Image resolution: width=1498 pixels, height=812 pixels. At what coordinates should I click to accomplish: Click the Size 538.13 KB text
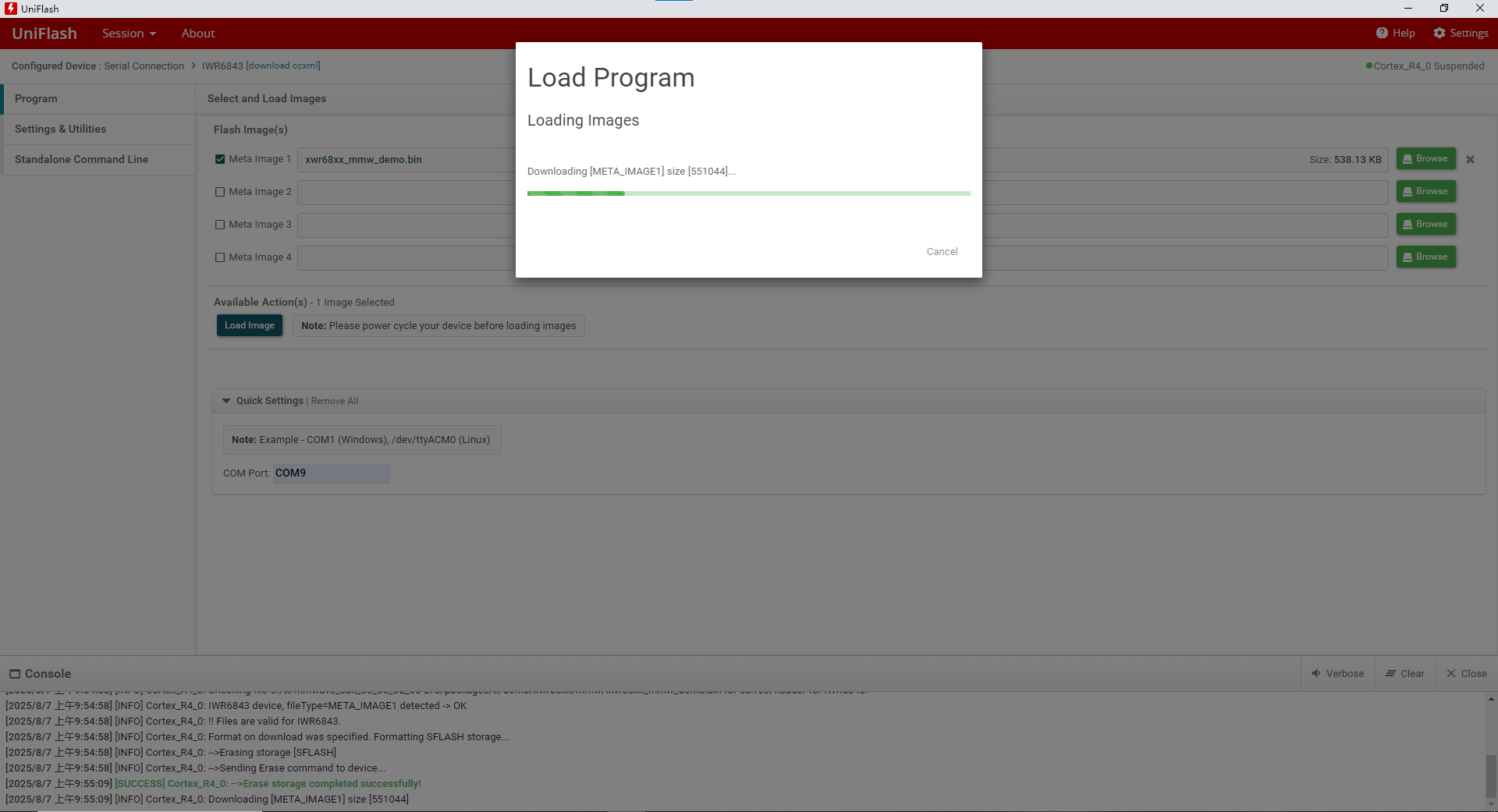point(1345,160)
